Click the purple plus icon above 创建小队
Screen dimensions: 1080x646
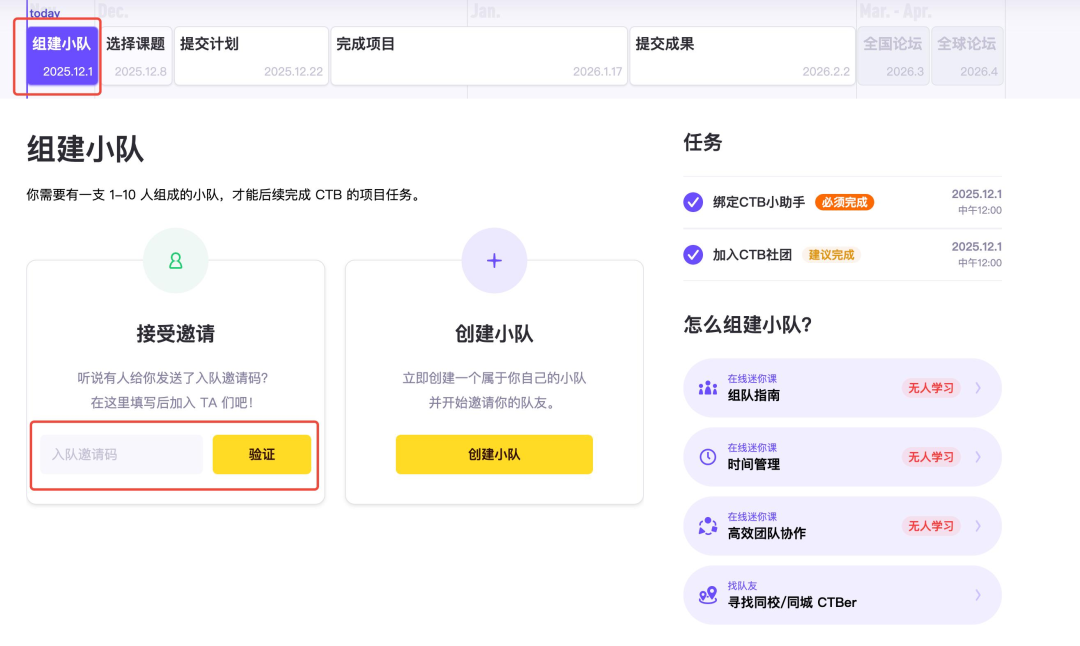click(494, 260)
